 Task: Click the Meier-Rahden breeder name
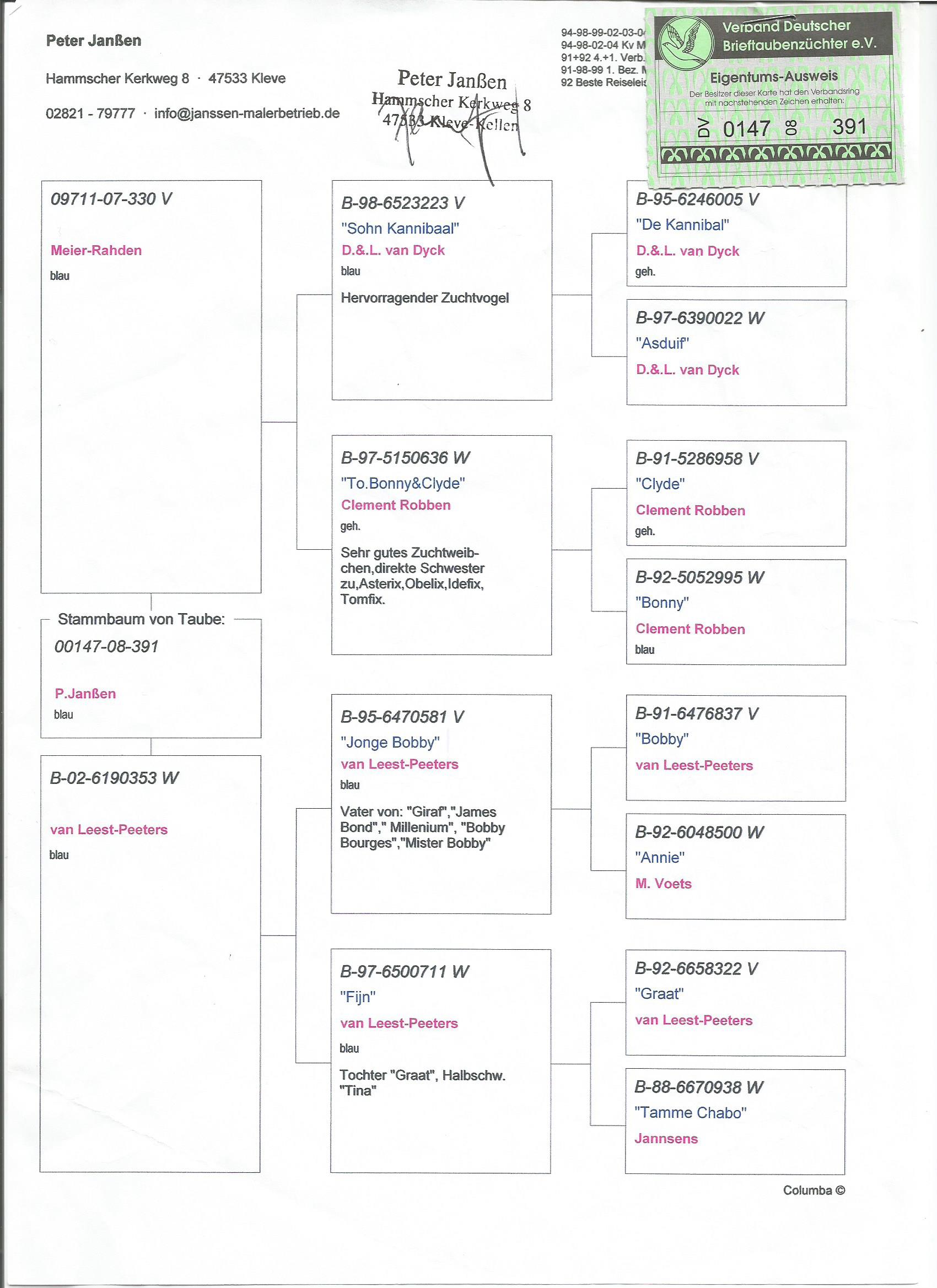coord(96,251)
